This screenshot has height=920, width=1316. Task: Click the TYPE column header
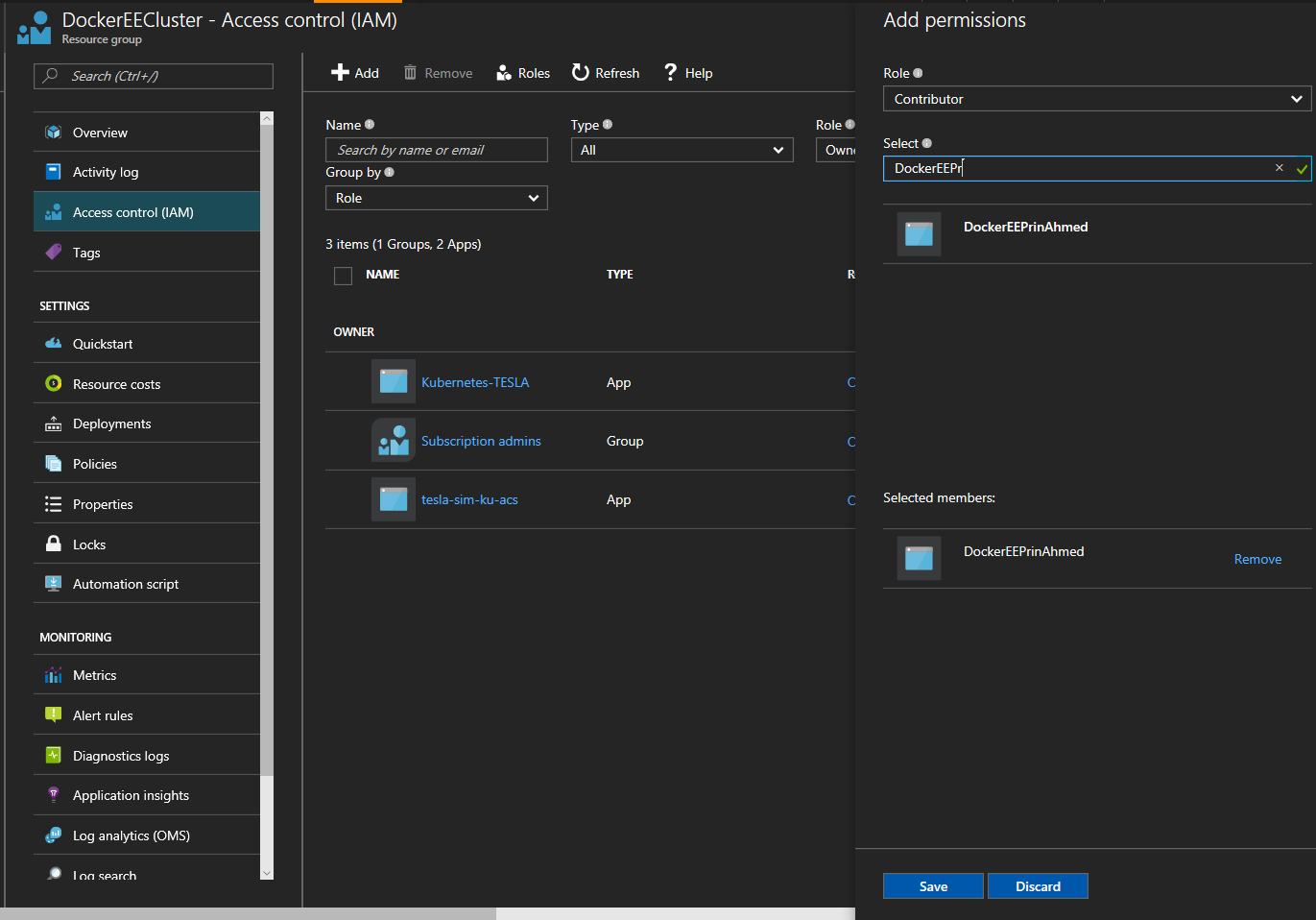point(619,275)
